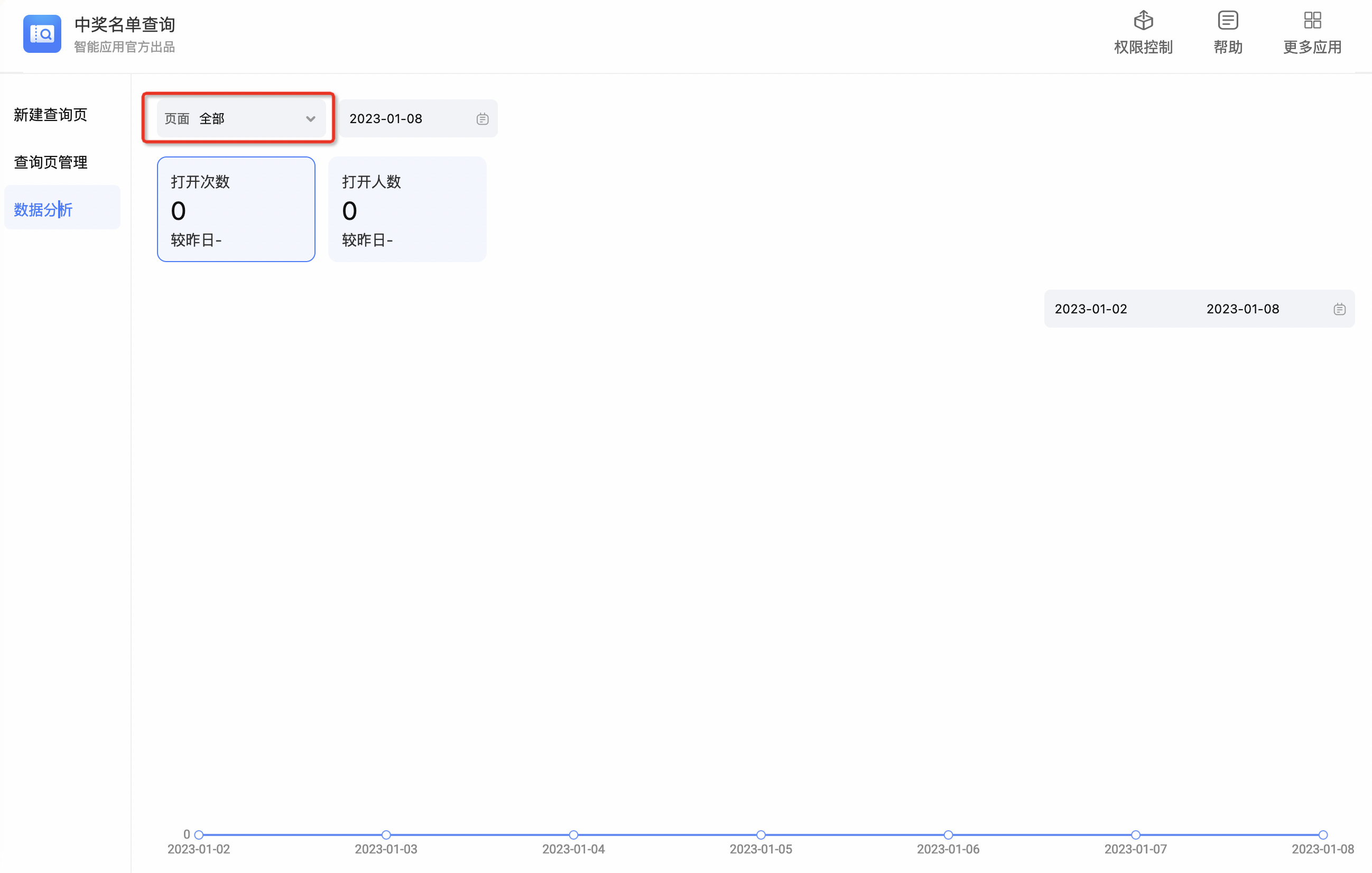Click calendar icon beside 2023-01-08 date field

[x=482, y=118]
